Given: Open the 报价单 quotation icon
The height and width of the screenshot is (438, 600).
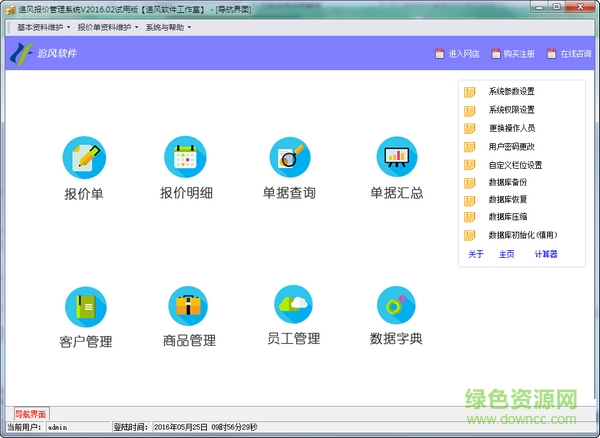Looking at the screenshot, I should [x=84, y=157].
